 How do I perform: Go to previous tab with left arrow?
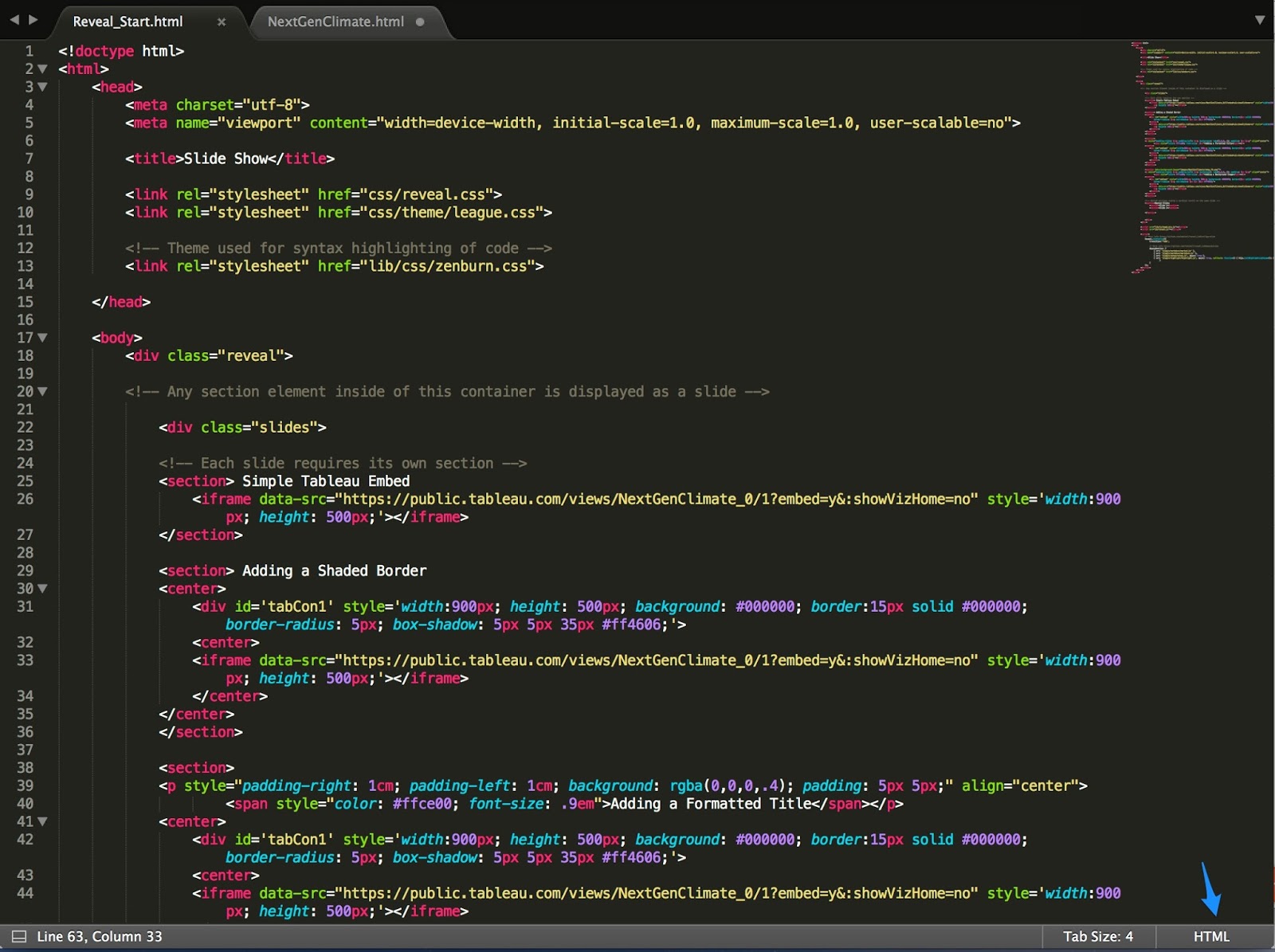(14, 19)
